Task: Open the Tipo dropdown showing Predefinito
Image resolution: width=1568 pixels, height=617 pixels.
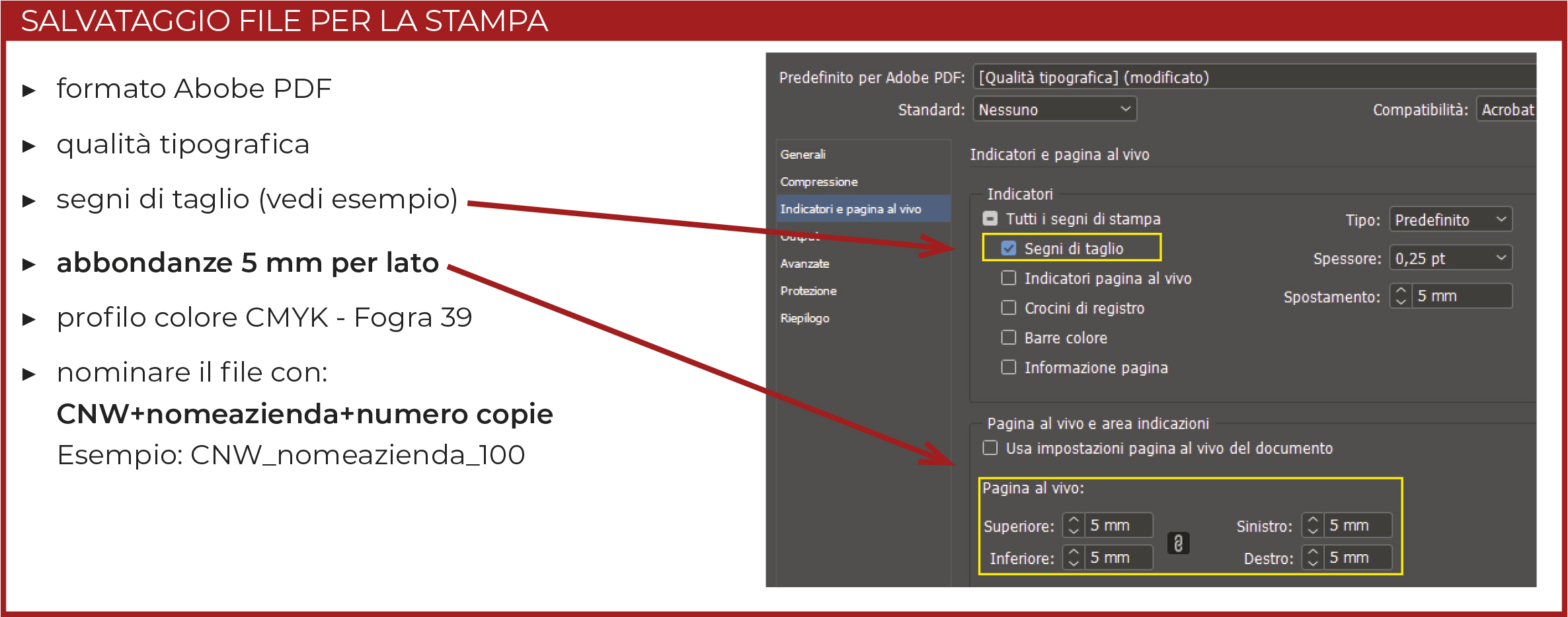Action: pyautogui.click(x=1450, y=220)
